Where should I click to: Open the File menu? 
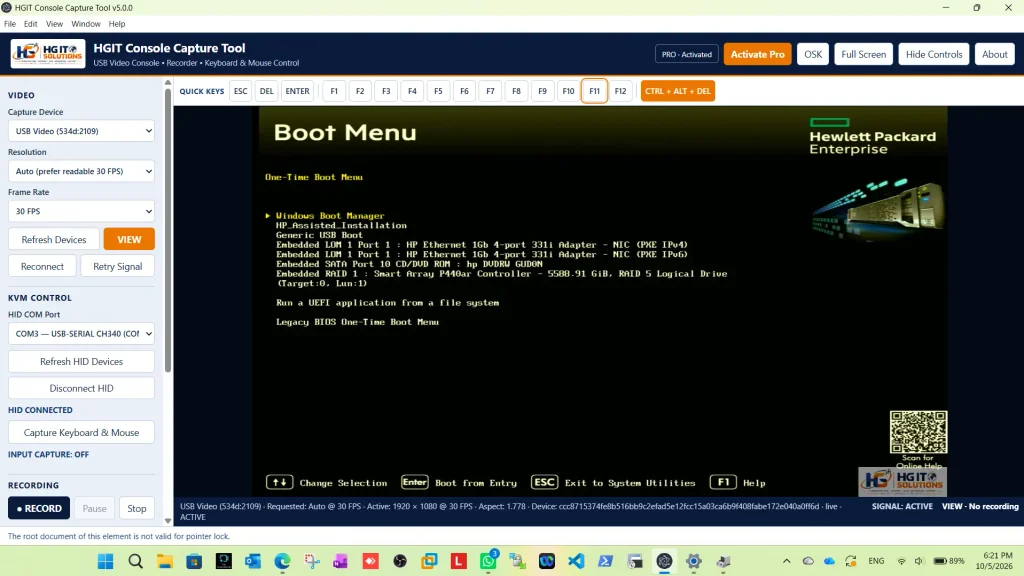[10, 24]
